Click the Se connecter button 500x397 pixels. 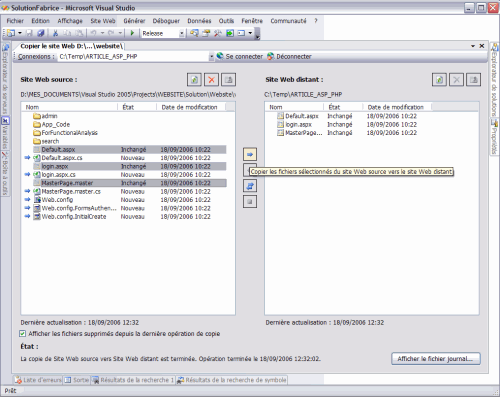point(240,57)
